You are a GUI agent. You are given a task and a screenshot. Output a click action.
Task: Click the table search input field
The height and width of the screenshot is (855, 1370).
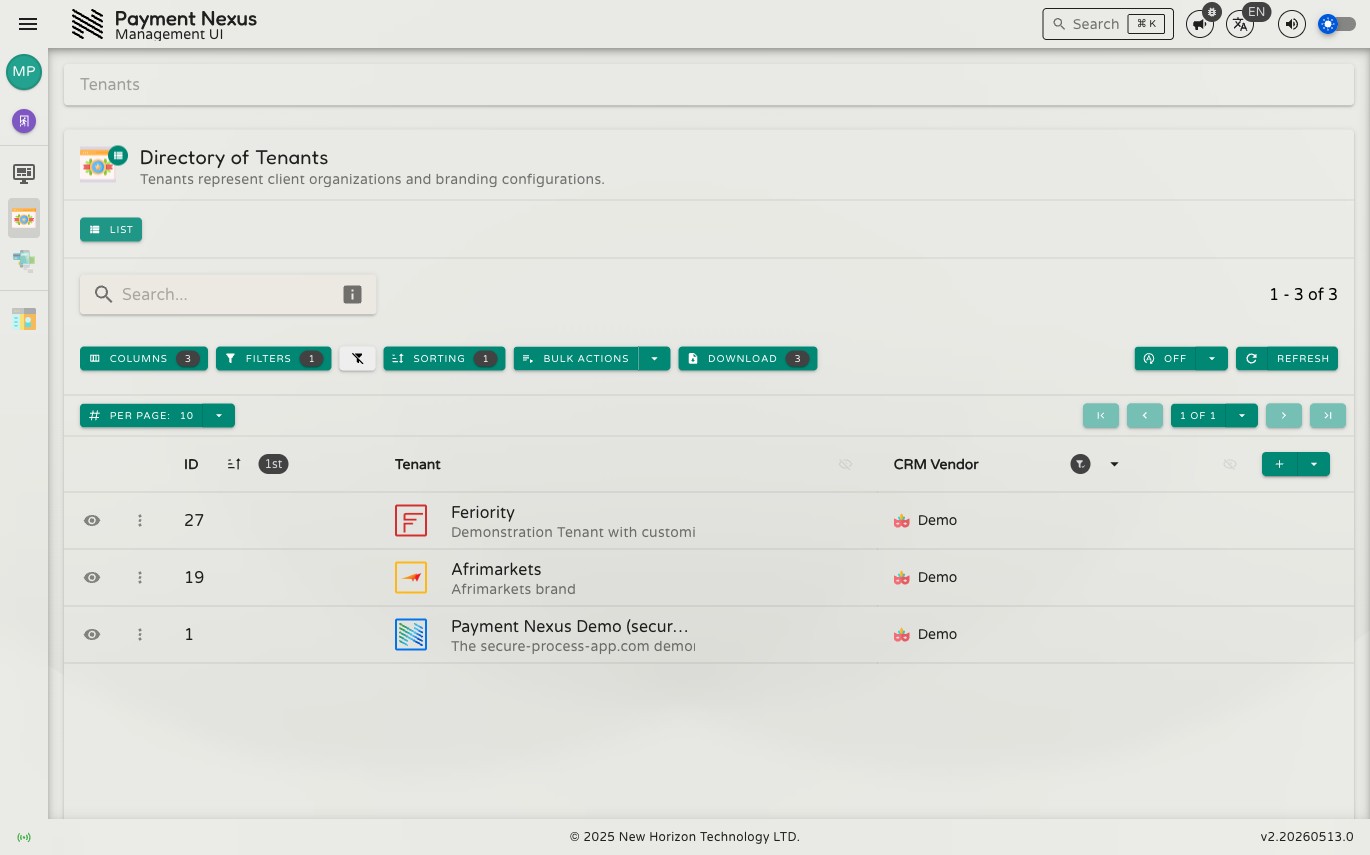point(228,294)
